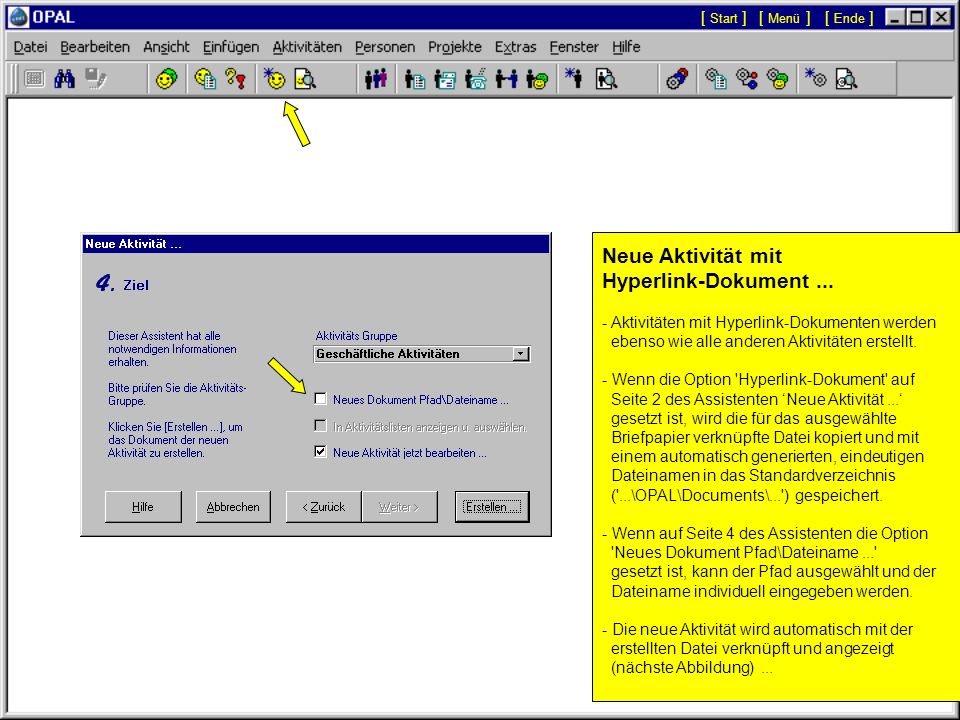Open the Projekte menu

pos(454,47)
